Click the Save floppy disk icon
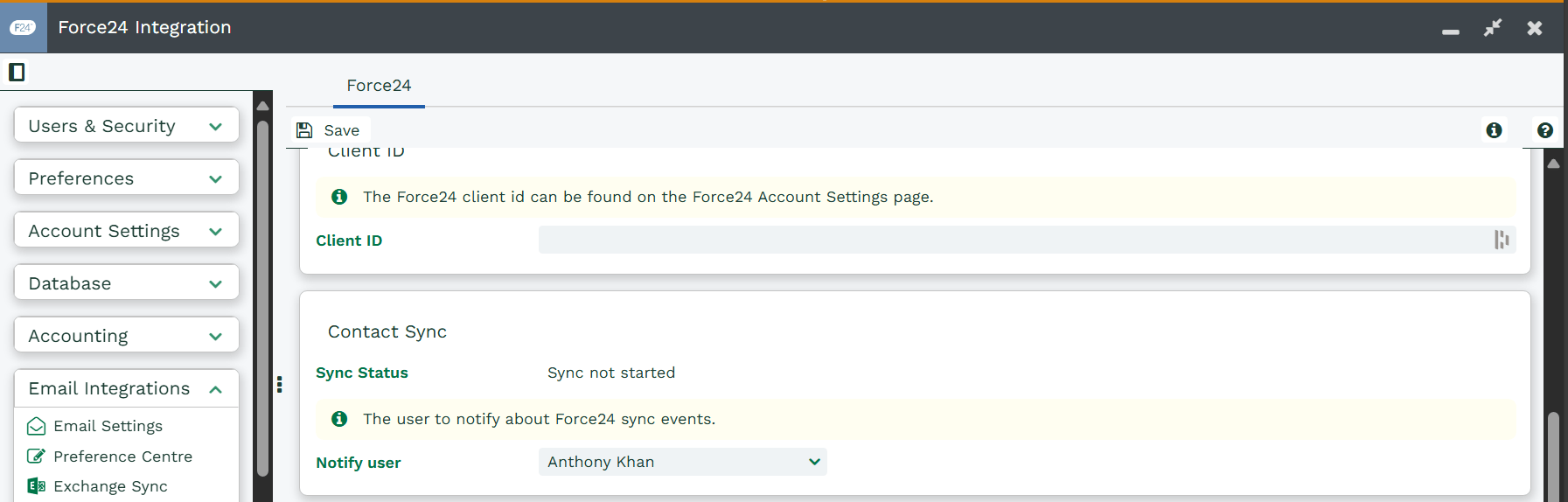Viewport: 1568px width, 502px height. (x=304, y=130)
